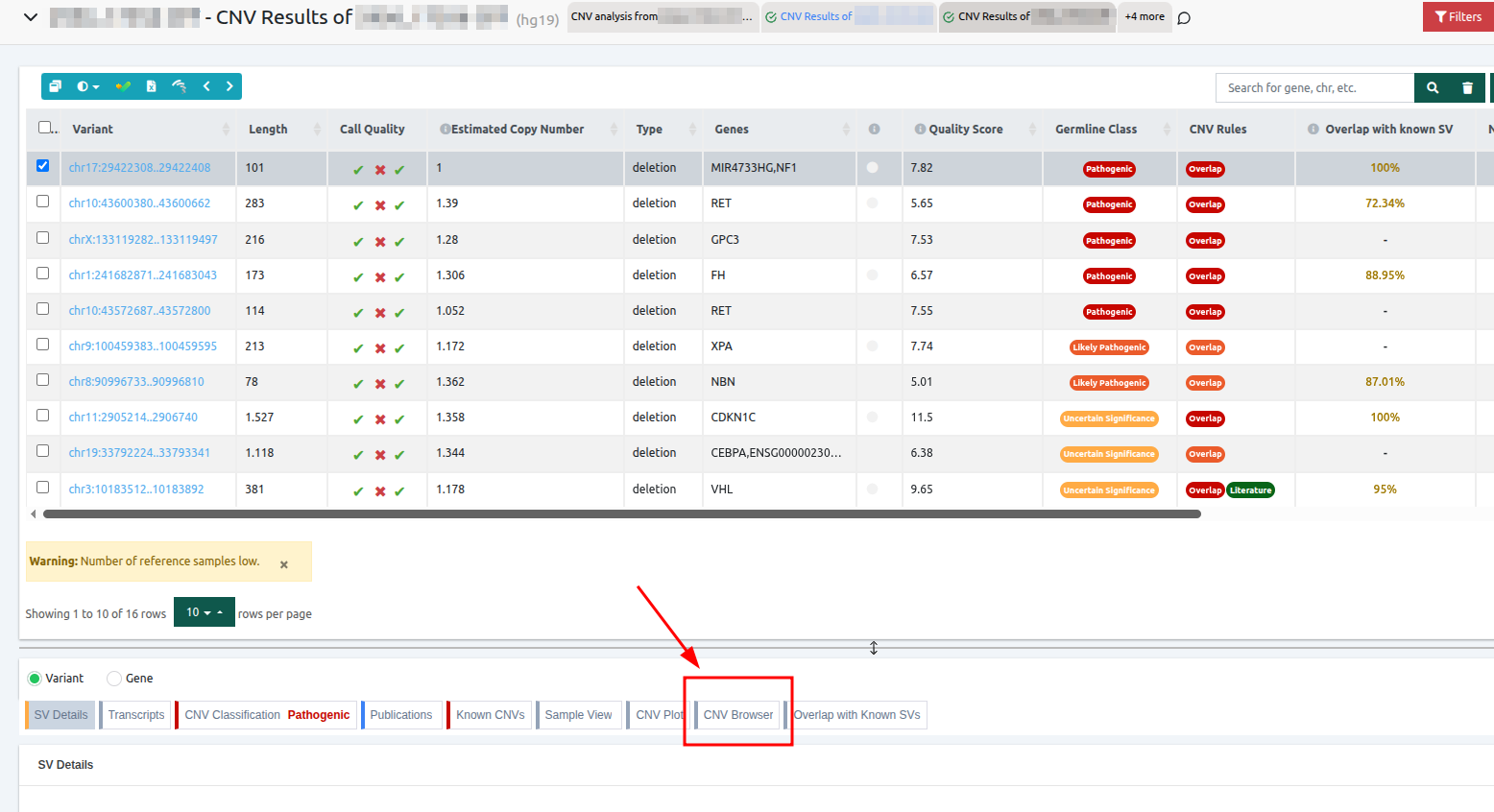Check the box for the GPC3 row
1494x812 pixels.
point(42,238)
